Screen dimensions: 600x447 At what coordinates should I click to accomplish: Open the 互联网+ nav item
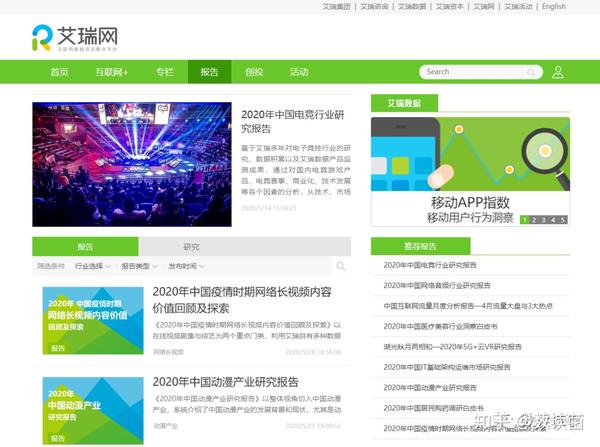click(x=112, y=72)
